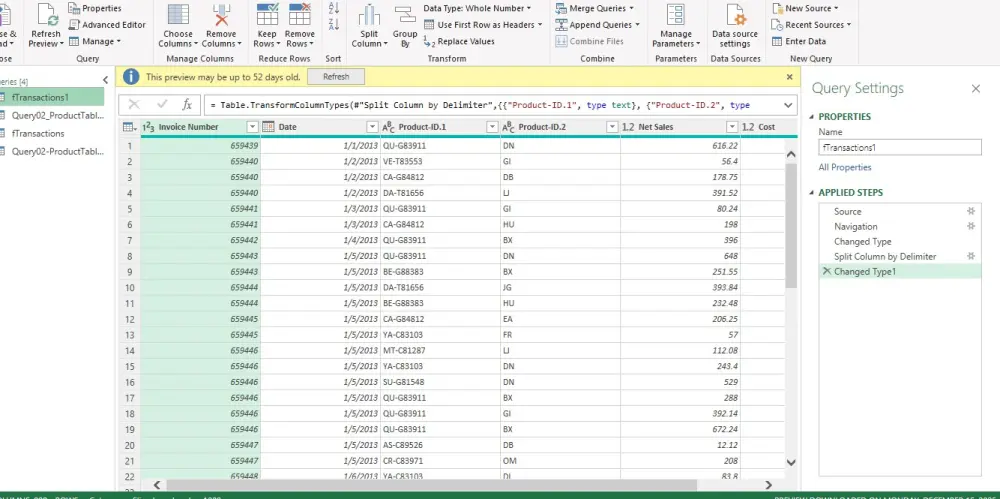This screenshot has height=499, width=1000.
Task: Sort ascending with the A-Z icon
Action: point(334,8)
